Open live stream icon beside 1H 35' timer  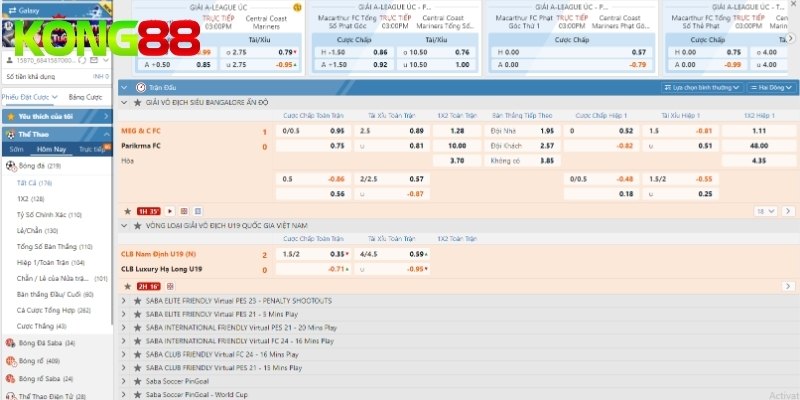[x=169, y=211]
